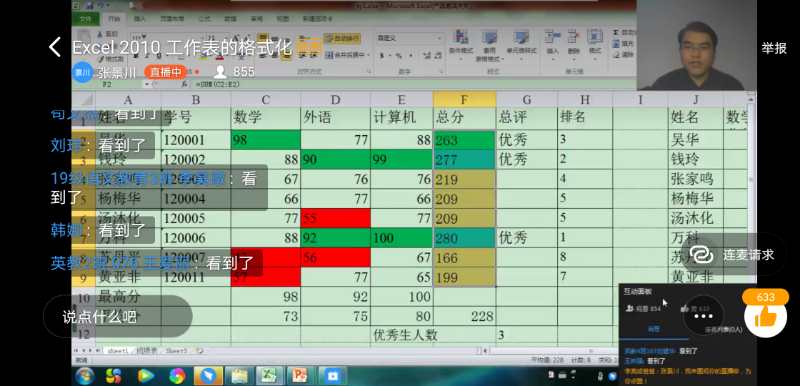
Task: Tap the 连麦请求 button
Action: pyautogui.click(x=732, y=254)
